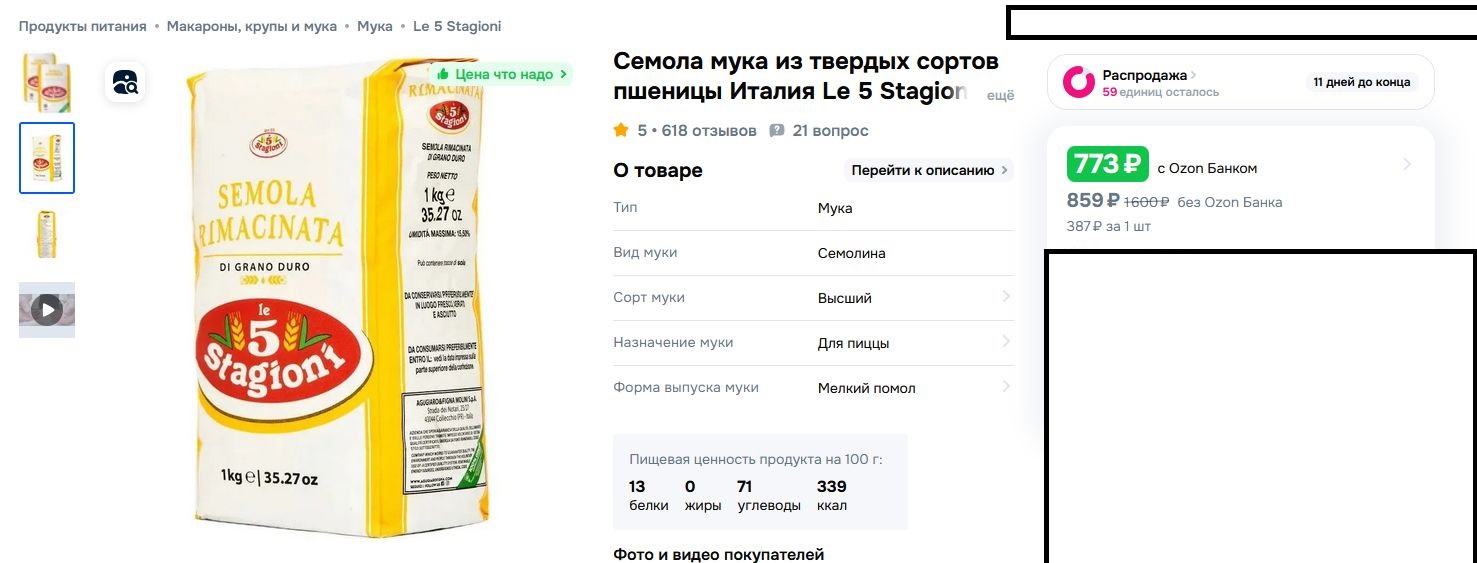Show the full title via 'ещё'
The image size is (1477, 563).
(1000, 95)
